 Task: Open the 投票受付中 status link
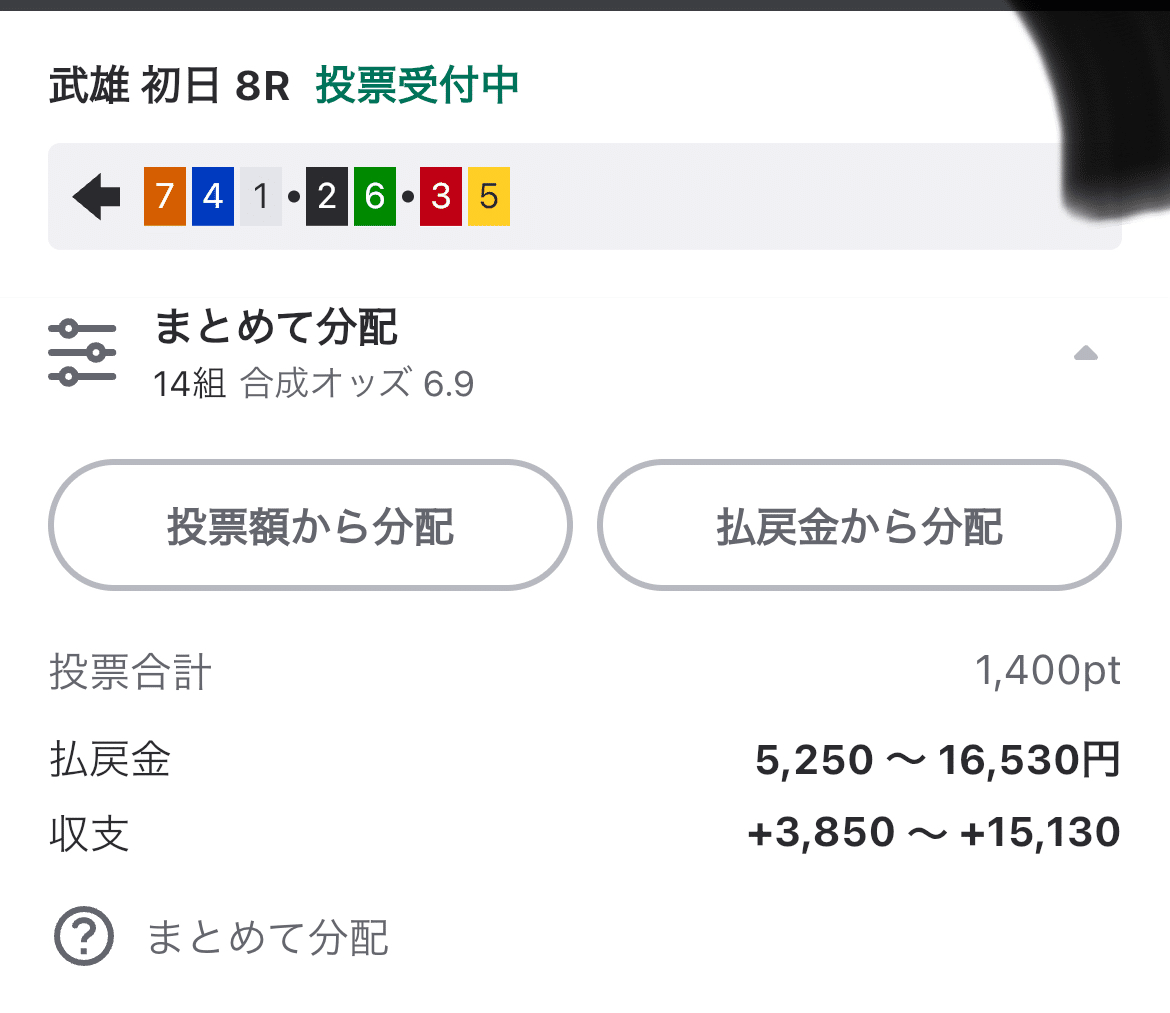coord(415,86)
